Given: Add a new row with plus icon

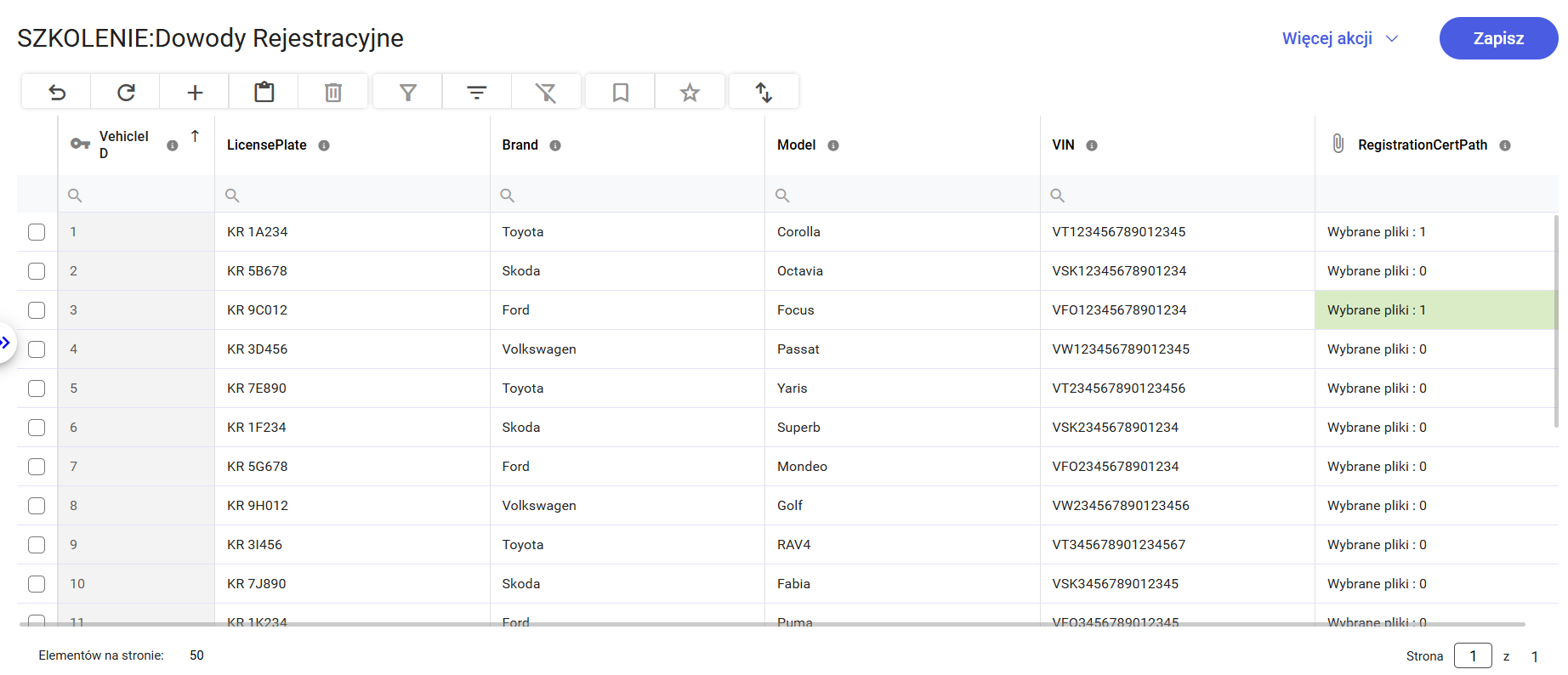Looking at the screenshot, I should point(195,92).
